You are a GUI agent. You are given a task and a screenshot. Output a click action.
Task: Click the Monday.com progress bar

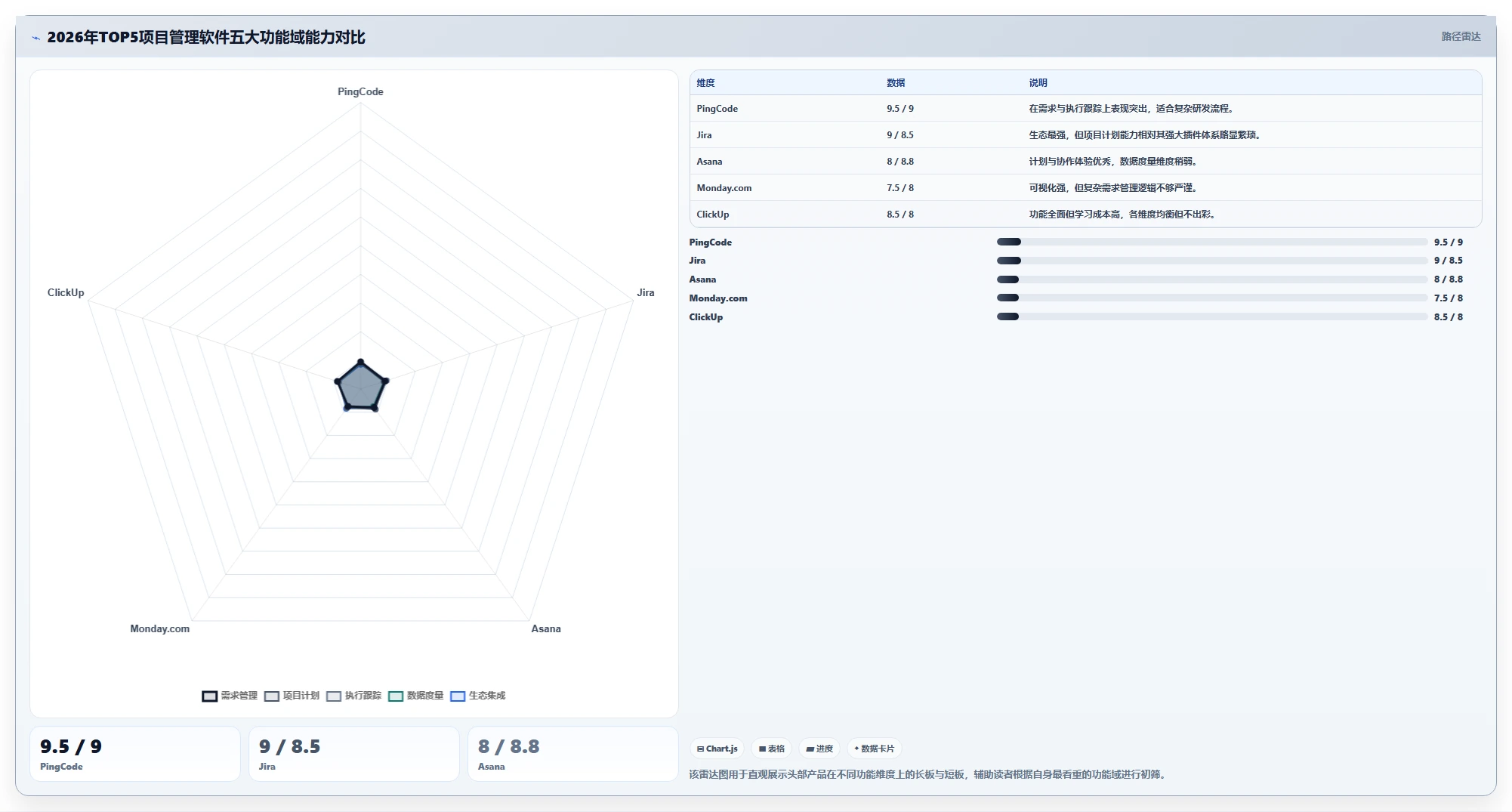1212,298
